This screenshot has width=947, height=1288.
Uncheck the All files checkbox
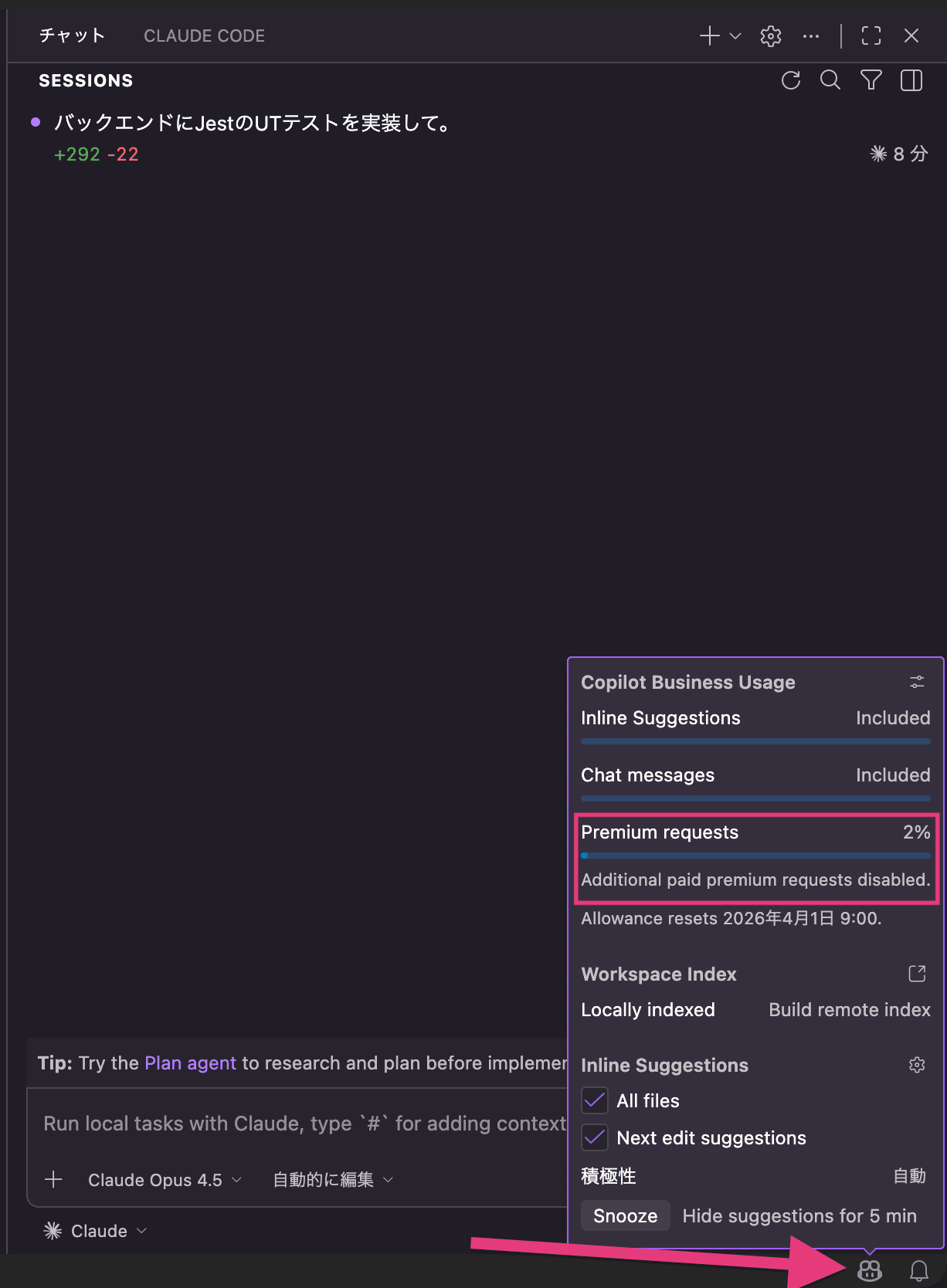pos(595,1100)
